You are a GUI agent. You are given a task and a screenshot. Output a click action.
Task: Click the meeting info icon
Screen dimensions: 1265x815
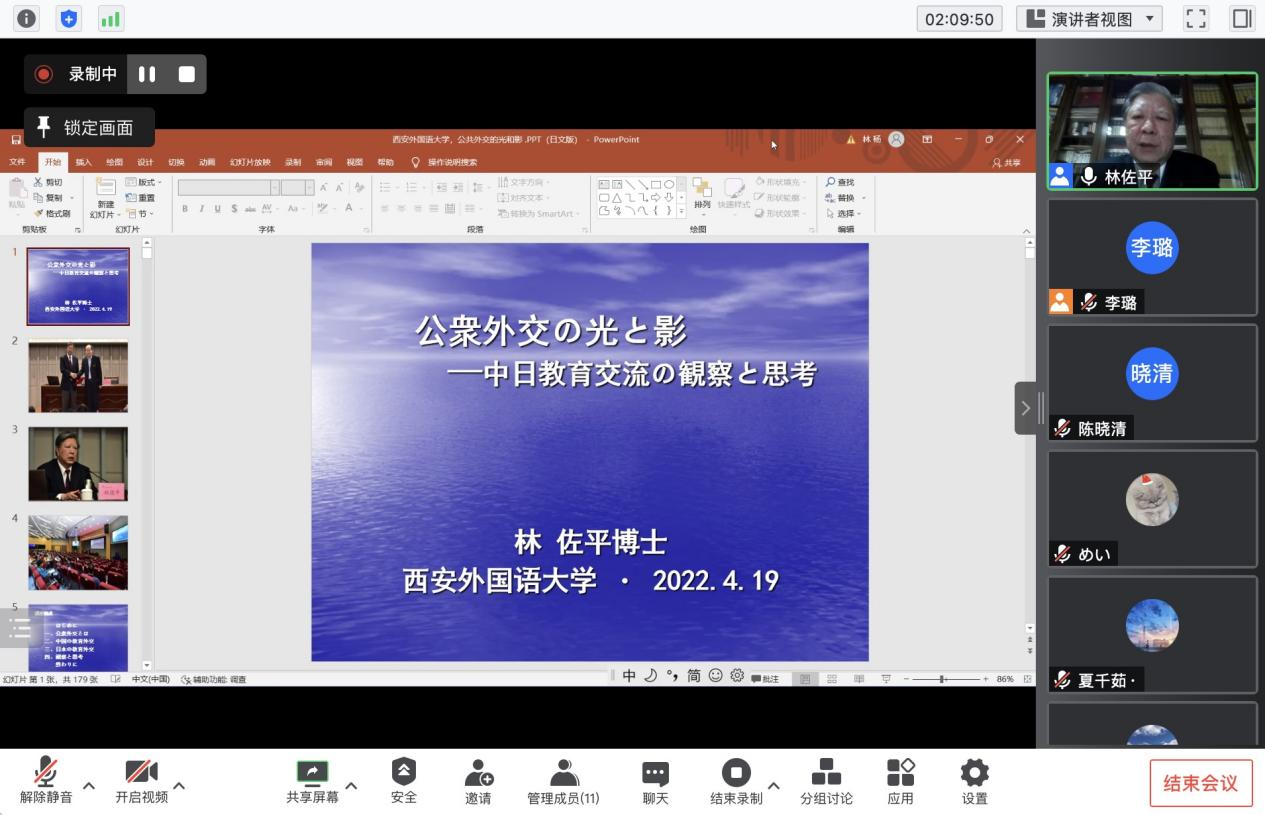25,18
